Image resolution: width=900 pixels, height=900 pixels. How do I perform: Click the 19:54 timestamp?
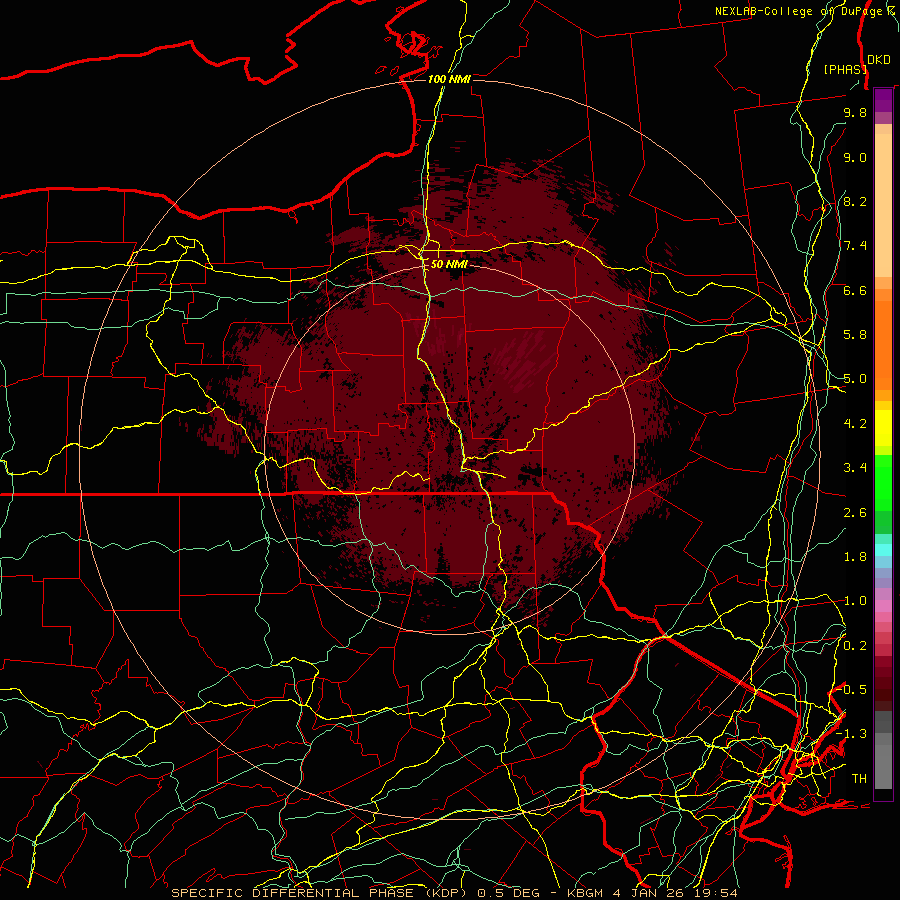(x=714, y=893)
